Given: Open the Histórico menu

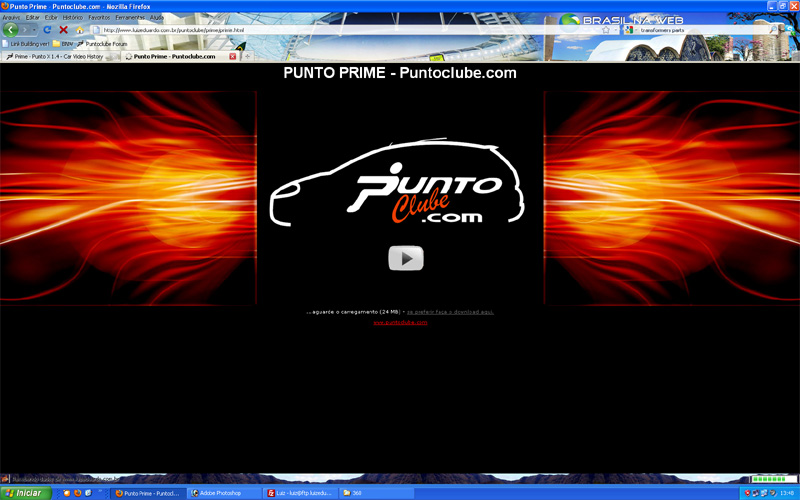Looking at the screenshot, I should point(73,17).
